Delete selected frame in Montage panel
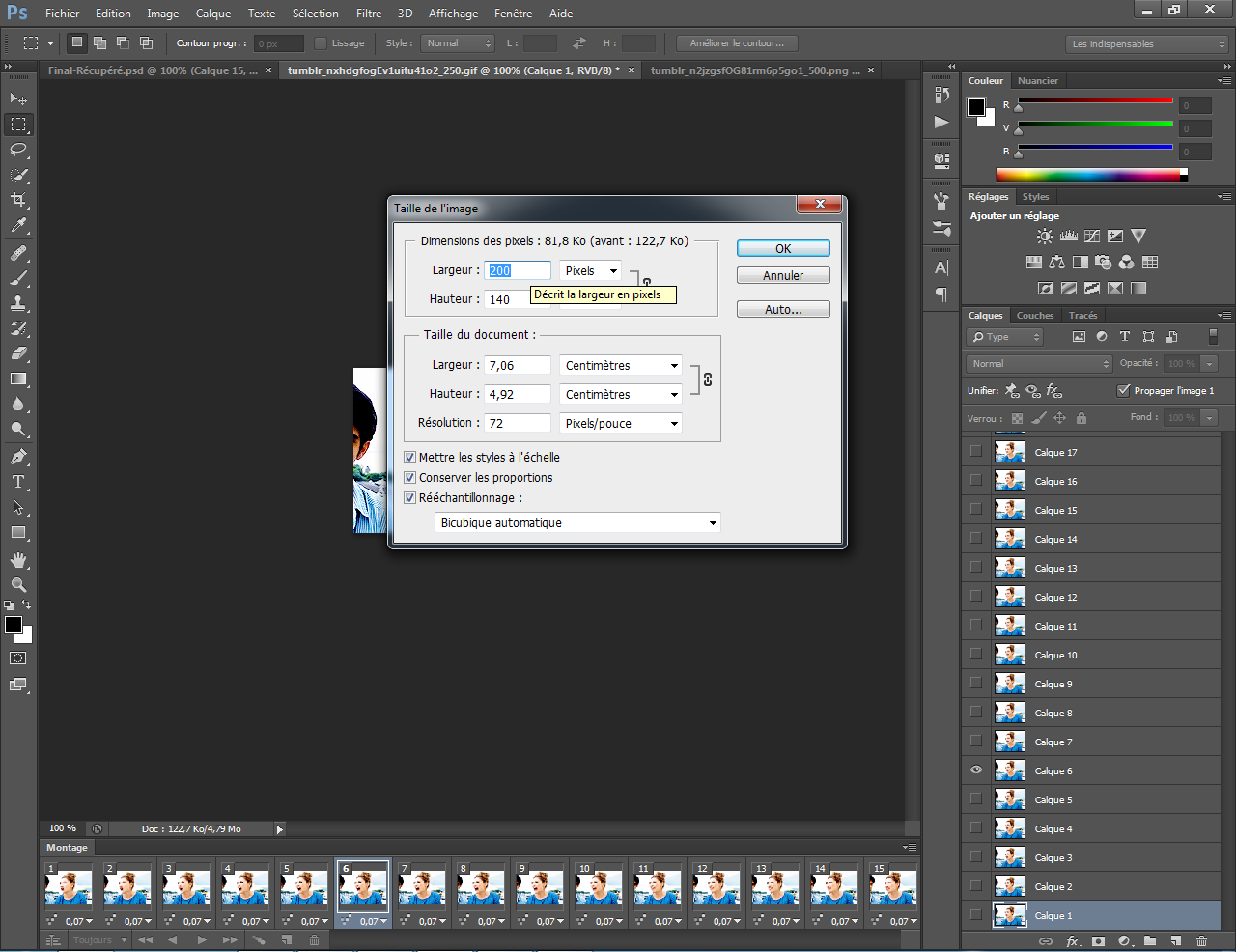 314,939
